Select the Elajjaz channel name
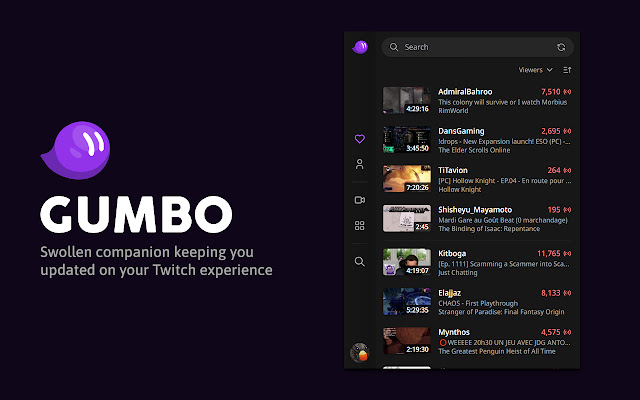The width and height of the screenshot is (640, 400). click(x=449, y=293)
